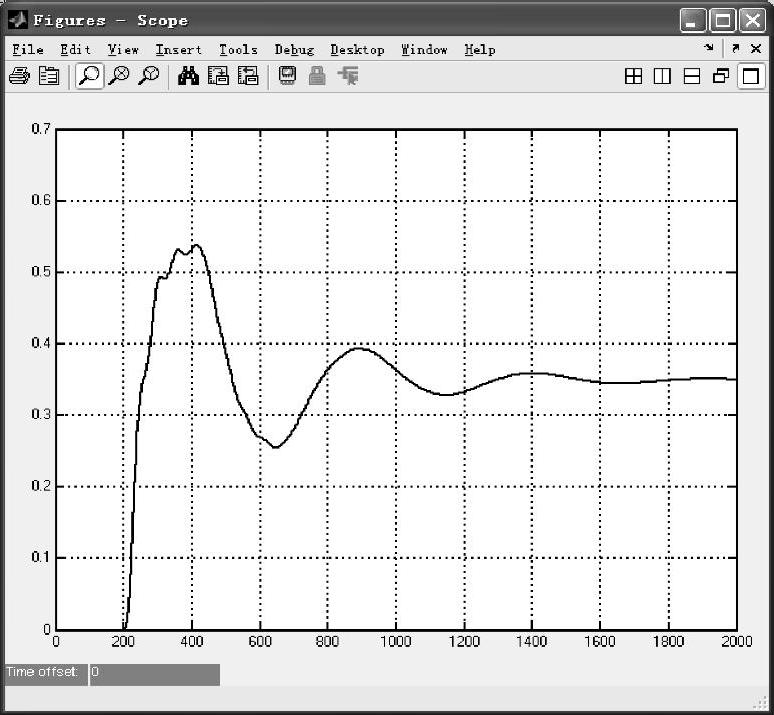This screenshot has height=715, width=774.
Task: Choose left/right tile layout icon
Action: (662, 76)
